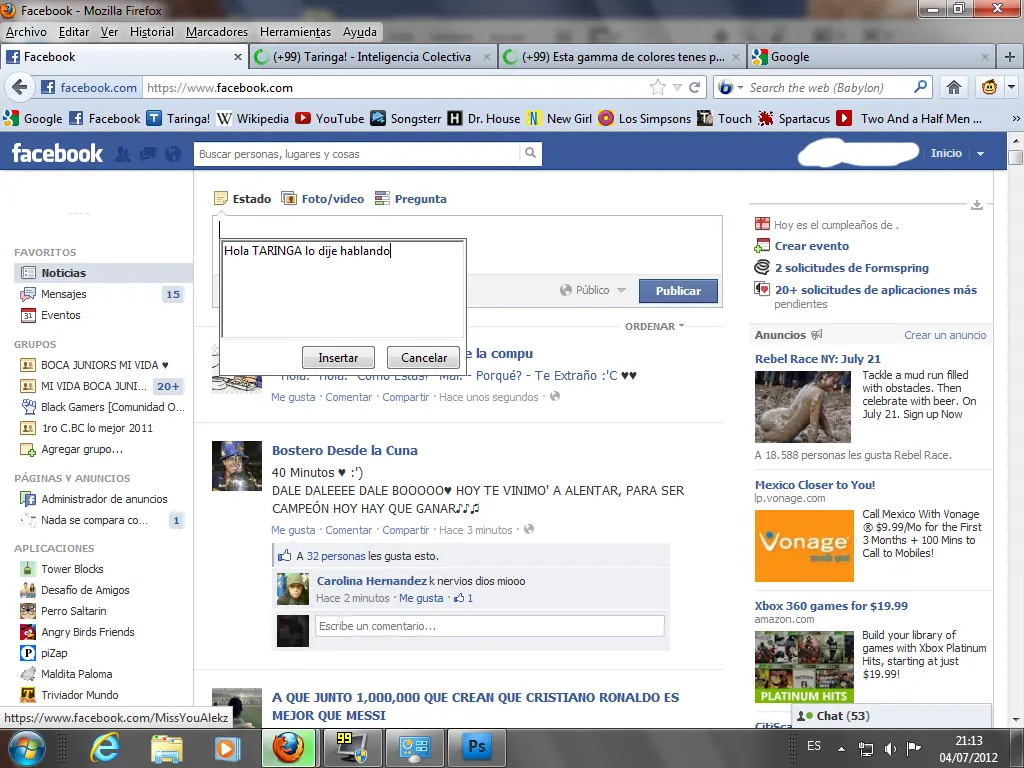
Task: Open Windows Explorer folder on taskbar
Action: coord(167,748)
